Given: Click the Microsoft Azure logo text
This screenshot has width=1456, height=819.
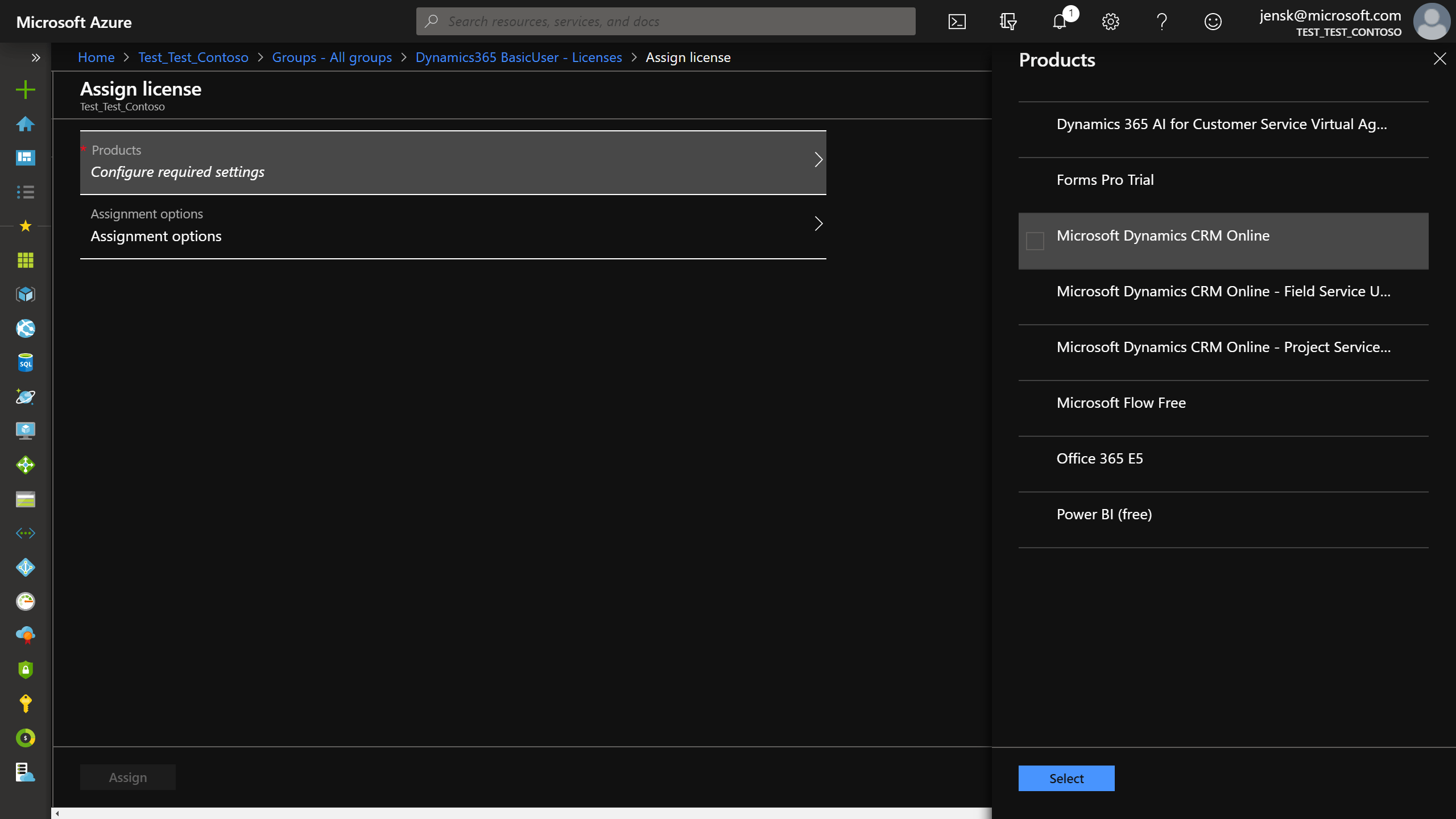Looking at the screenshot, I should click(74, 22).
